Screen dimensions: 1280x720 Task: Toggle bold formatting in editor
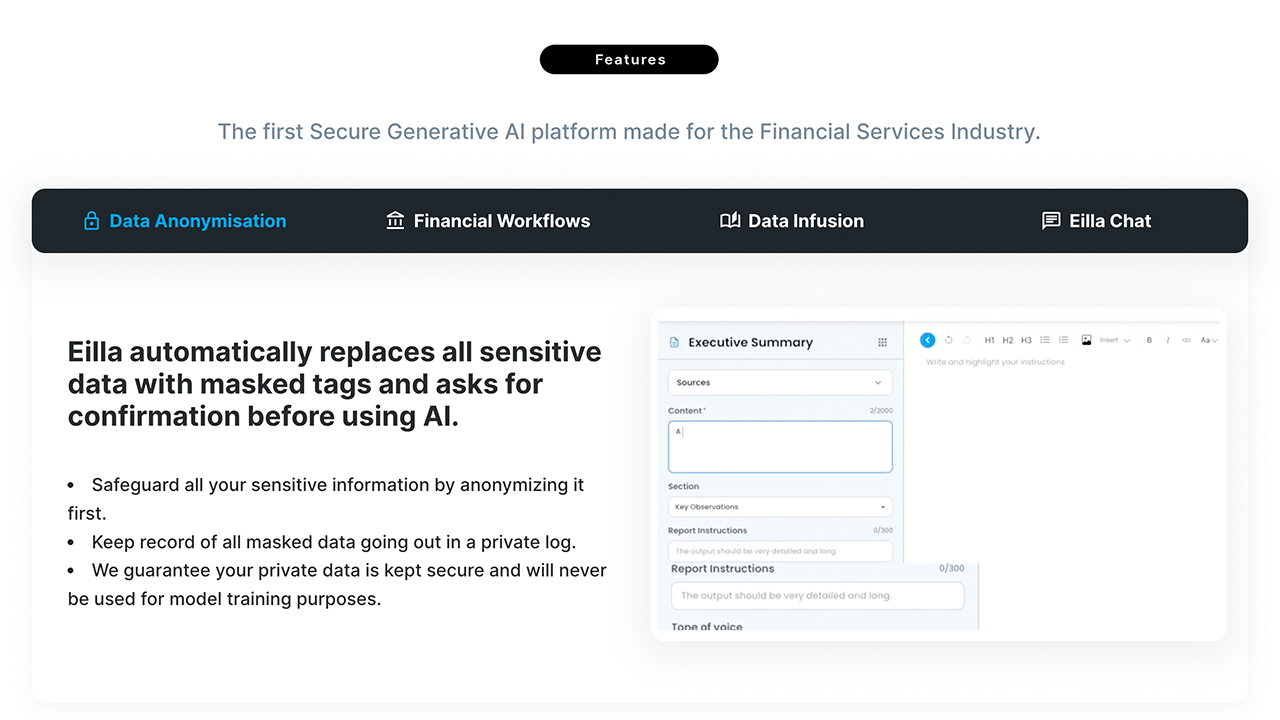coord(1149,340)
